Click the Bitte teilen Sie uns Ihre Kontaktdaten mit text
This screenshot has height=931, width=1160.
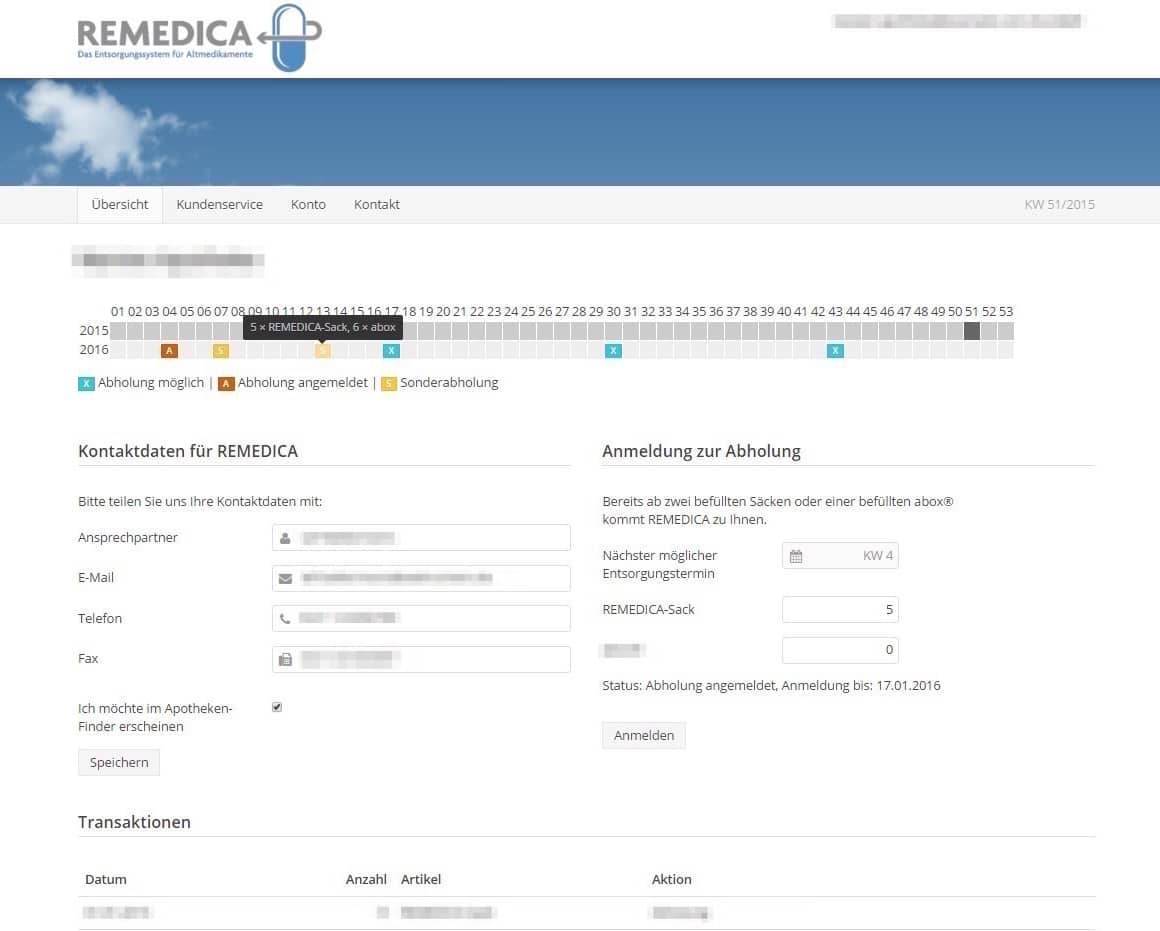pos(200,501)
